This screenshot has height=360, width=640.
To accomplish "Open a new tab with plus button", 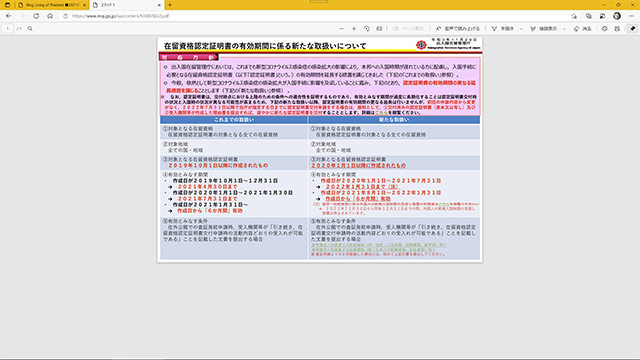I will (170, 5).
